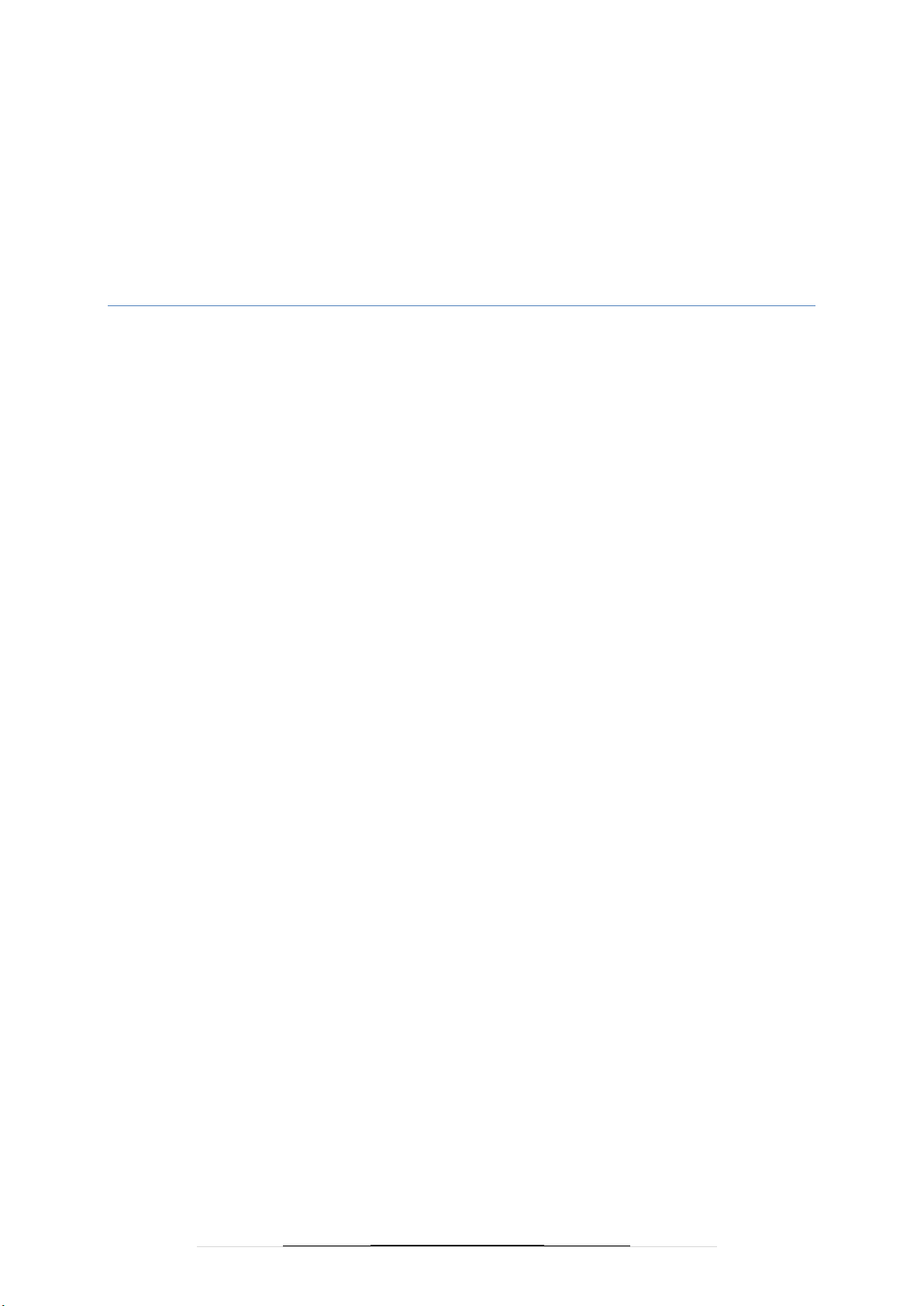The image size is (924, 1306).
Task: Select the left end of blue divider
Action: tap(109, 306)
